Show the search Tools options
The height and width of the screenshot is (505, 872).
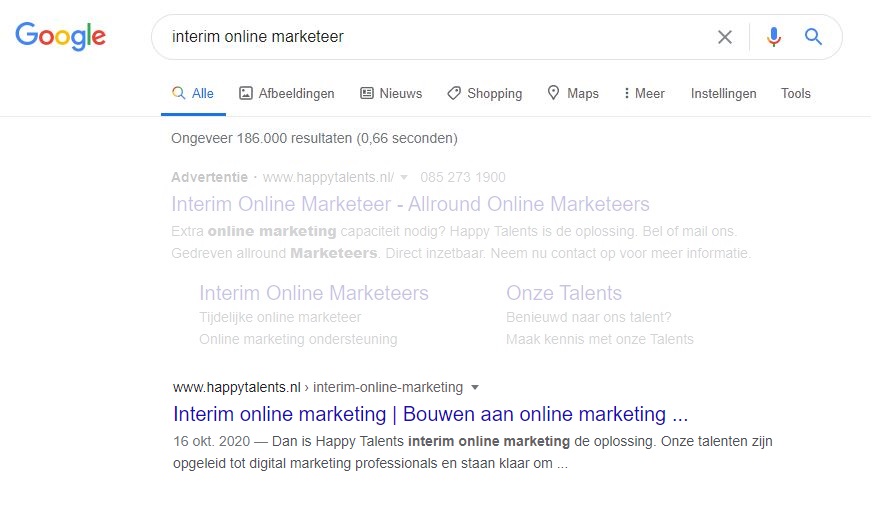click(x=796, y=93)
